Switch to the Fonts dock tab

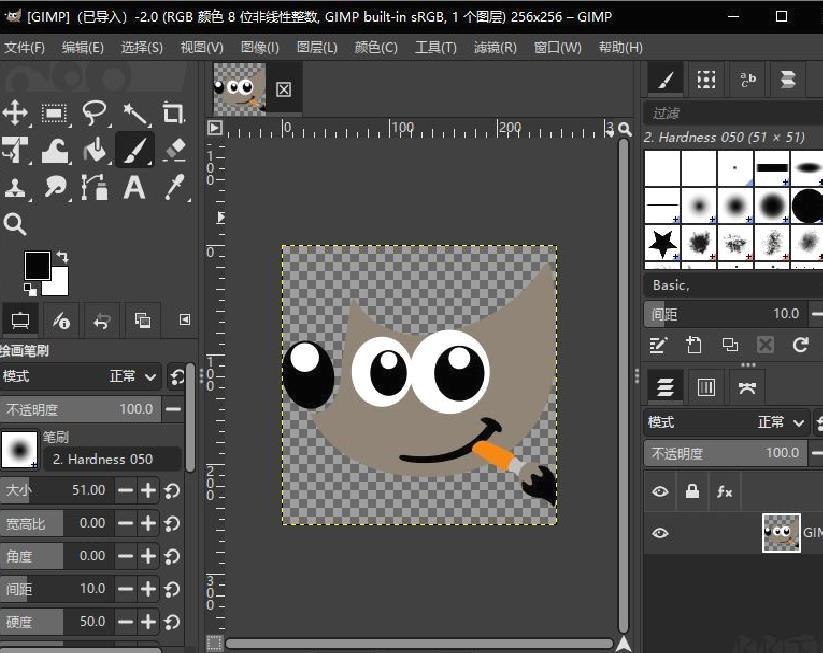point(747,80)
